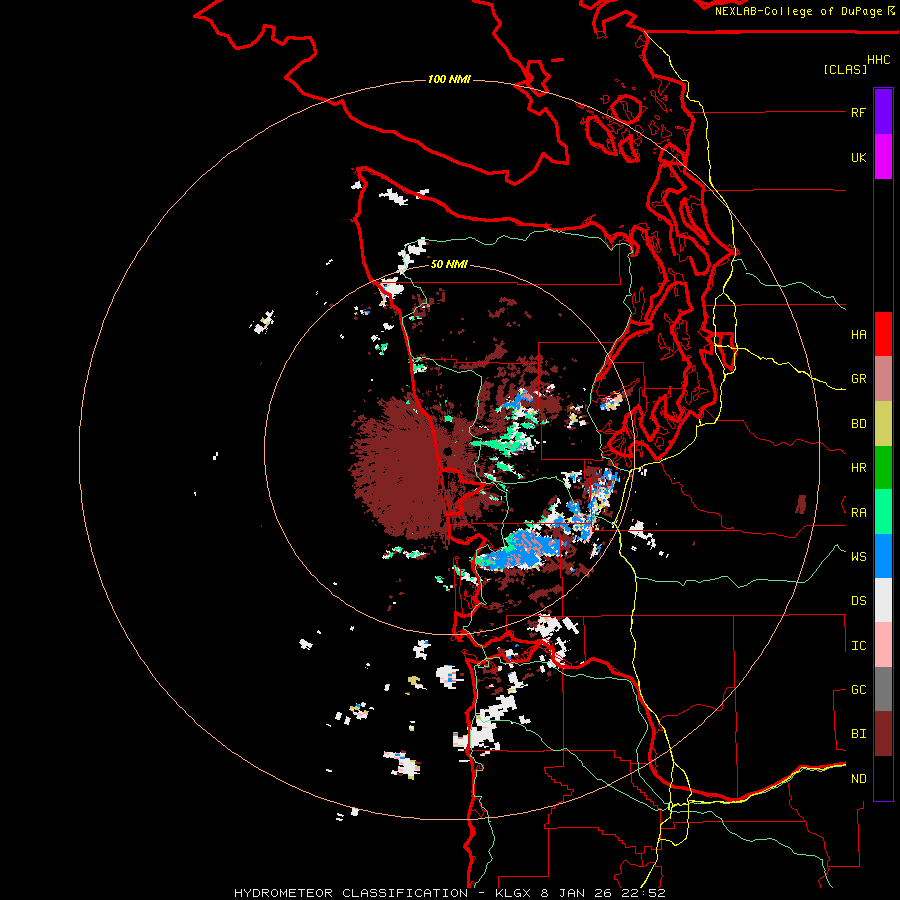
Task: Click the UK magenta legend swatch
Action: (x=883, y=157)
